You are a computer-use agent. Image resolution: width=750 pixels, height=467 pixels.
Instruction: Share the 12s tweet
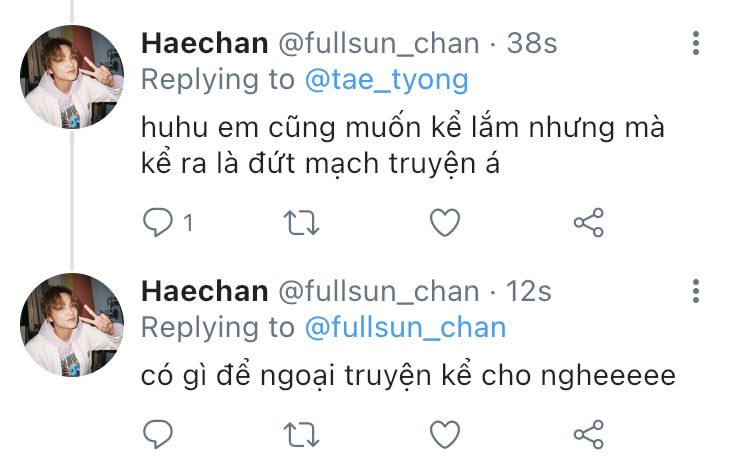click(589, 433)
